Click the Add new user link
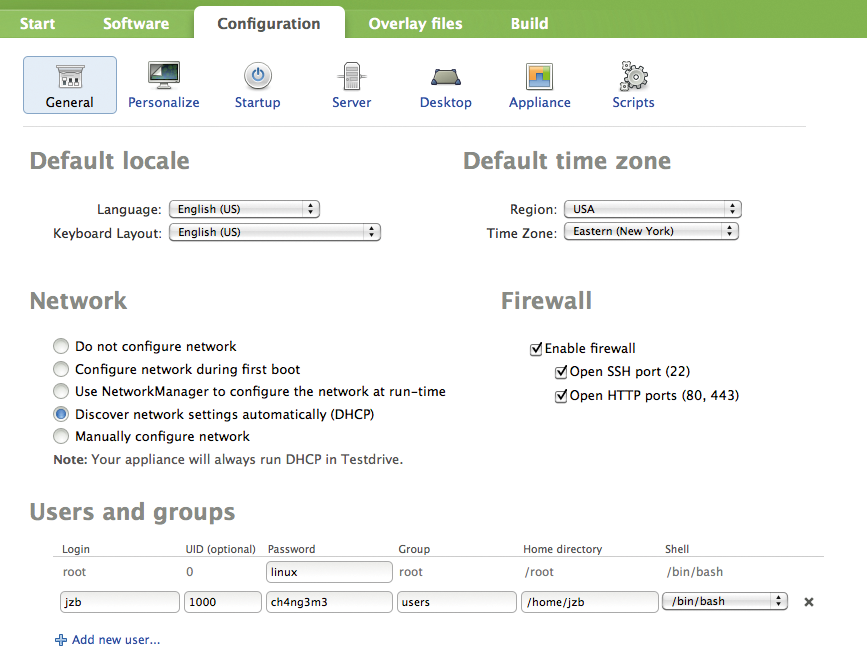The width and height of the screenshot is (867, 653). 116,640
